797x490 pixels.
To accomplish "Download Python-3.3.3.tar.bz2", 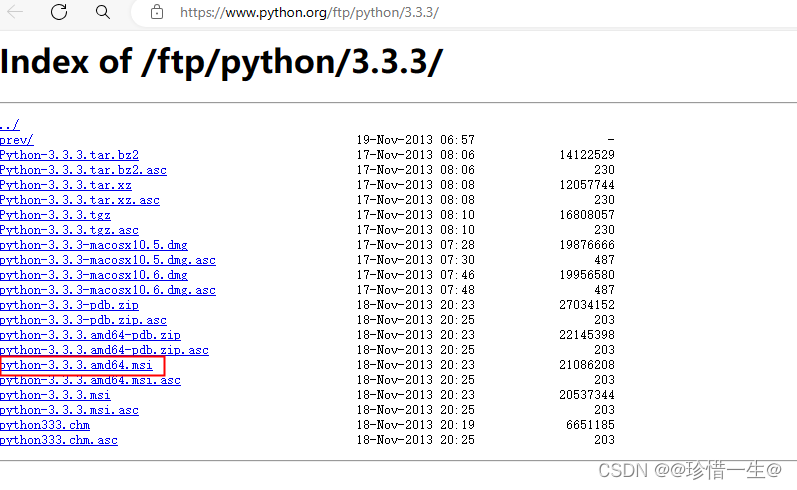I will tap(69, 155).
